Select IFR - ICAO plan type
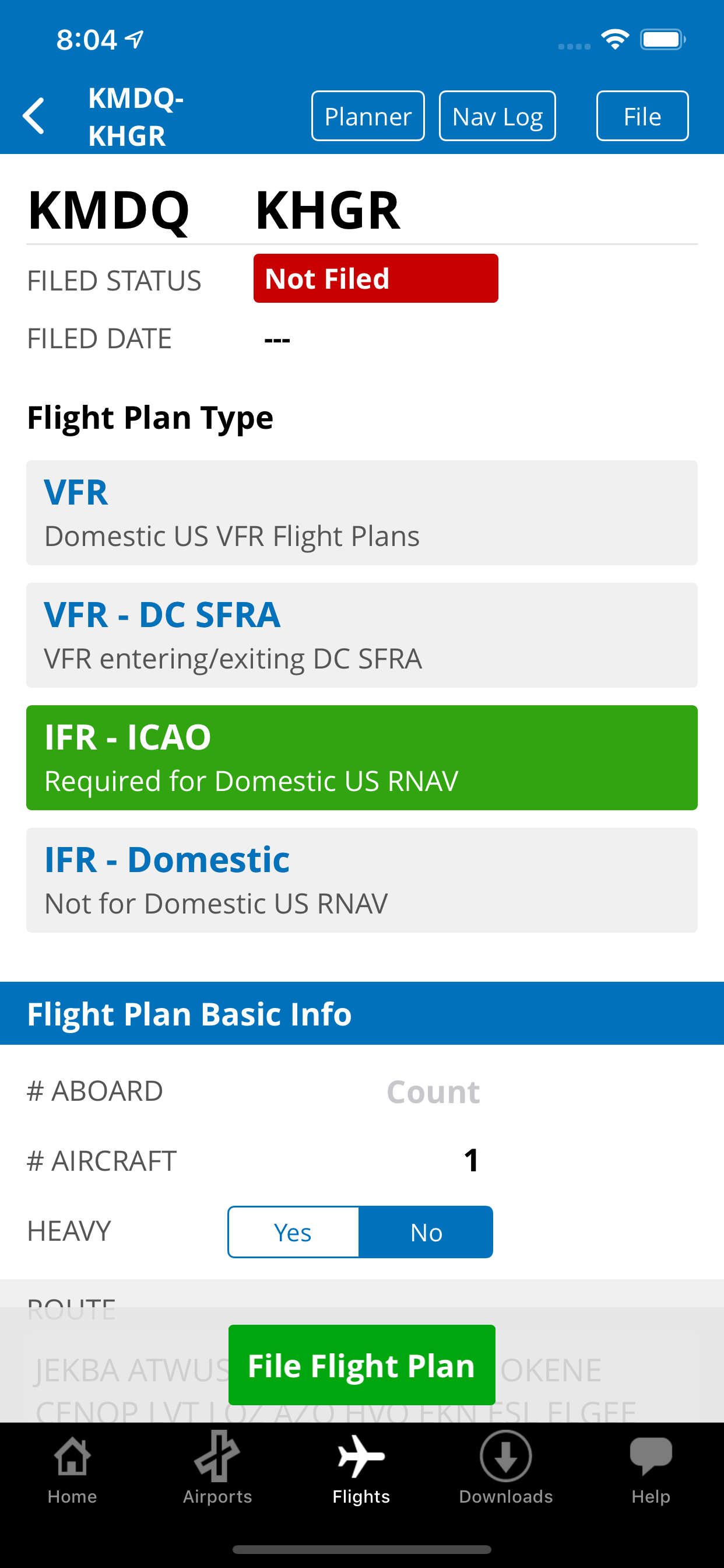The height and width of the screenshot is (1568, 724). 361,757
